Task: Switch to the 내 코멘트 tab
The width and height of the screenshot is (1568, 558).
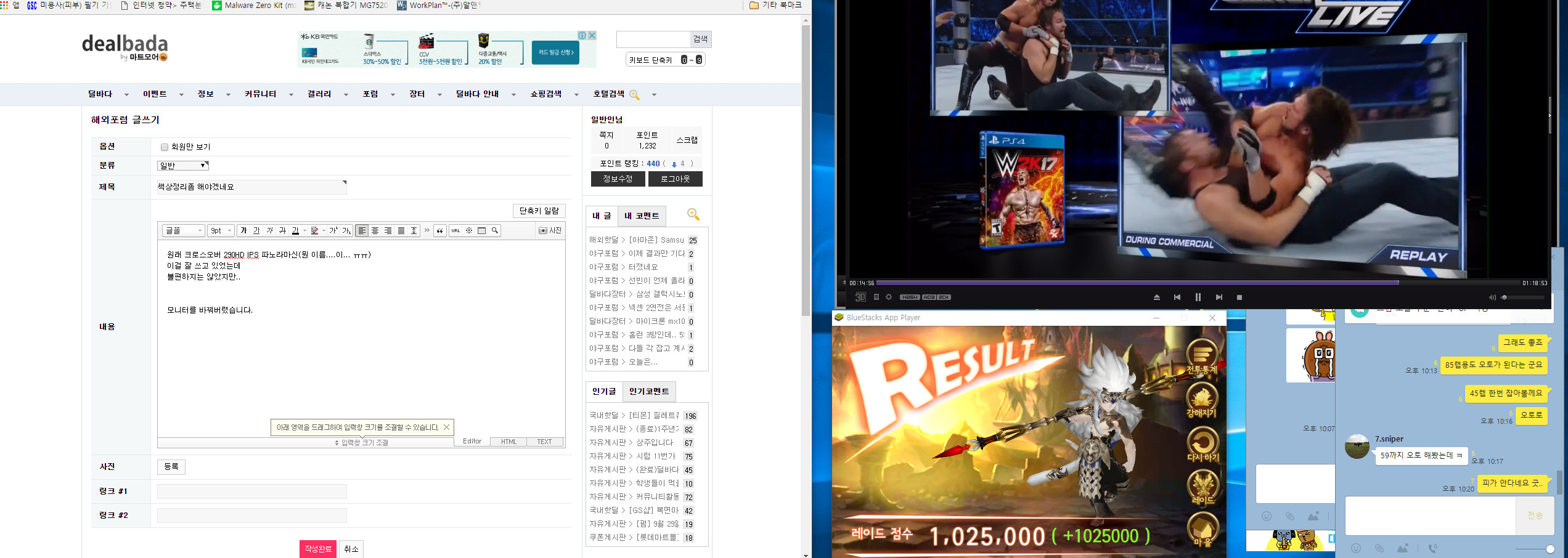Action: [x=641, y=216]
